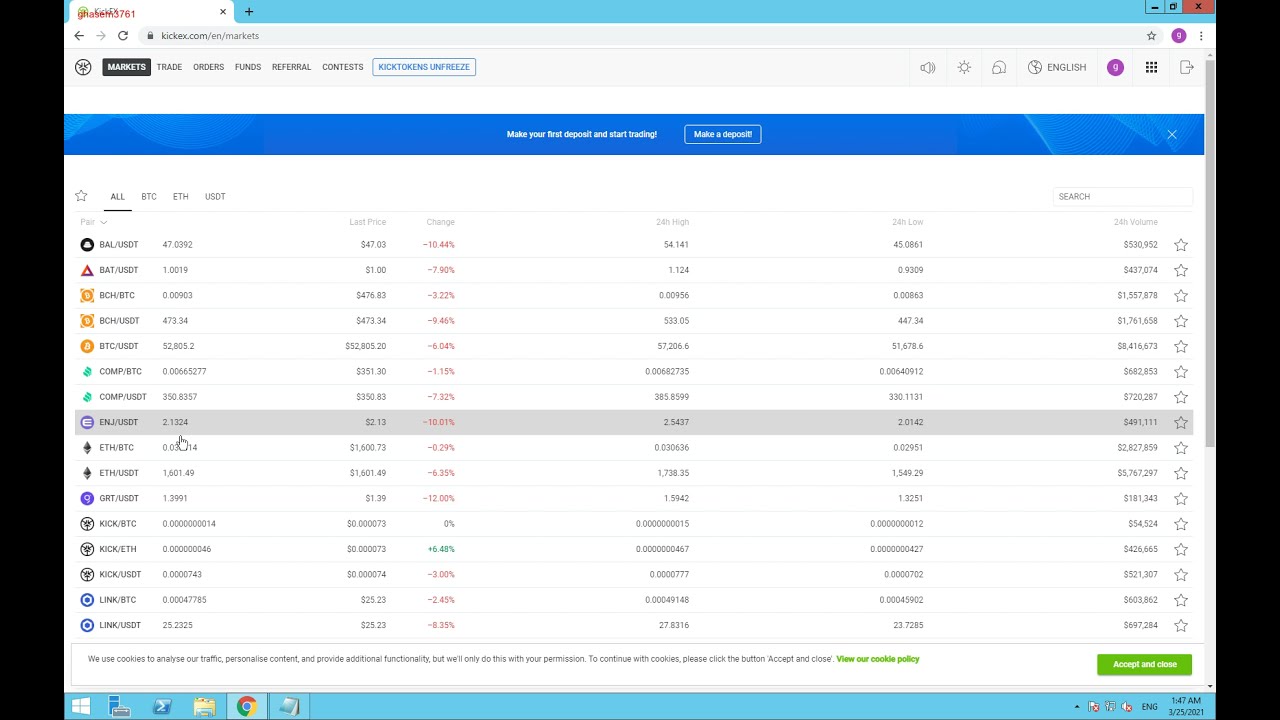Image resolution: width=1280 pixels, height=720 pixels.
Task: Select the BTC markets tab
Action: tap(149, 197)
